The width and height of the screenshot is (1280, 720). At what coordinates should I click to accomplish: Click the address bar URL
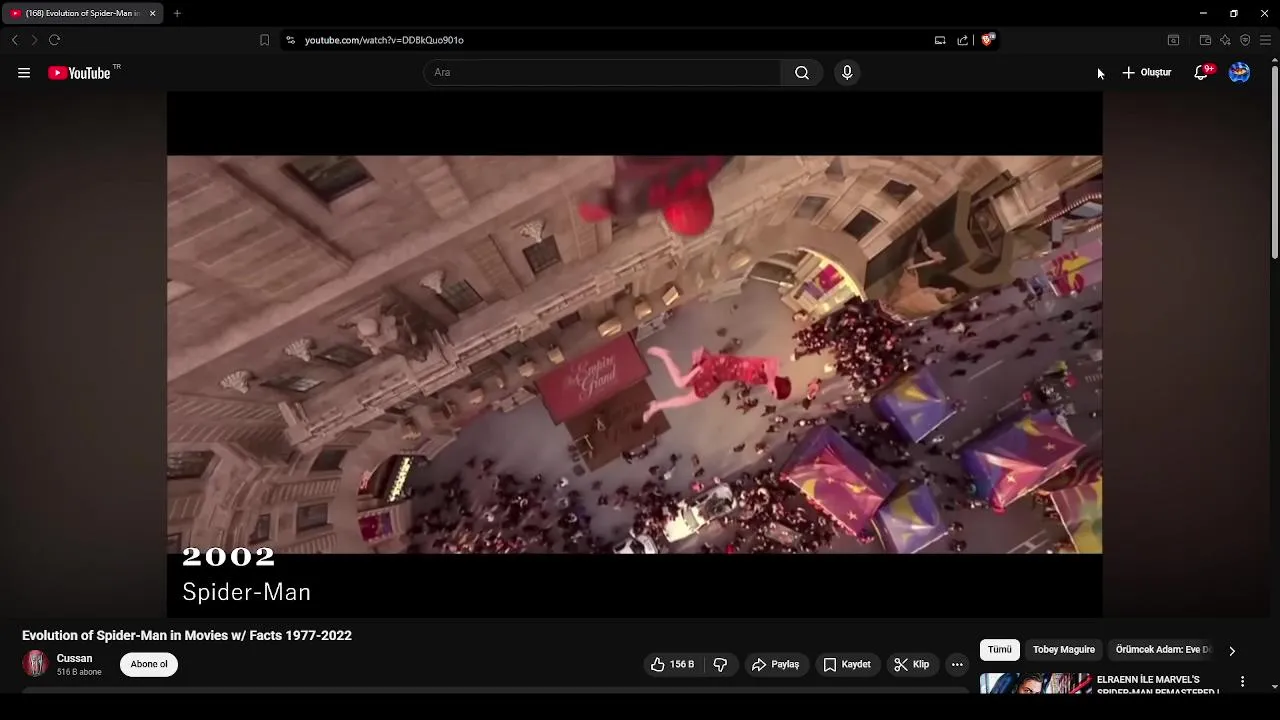[384, 40]
